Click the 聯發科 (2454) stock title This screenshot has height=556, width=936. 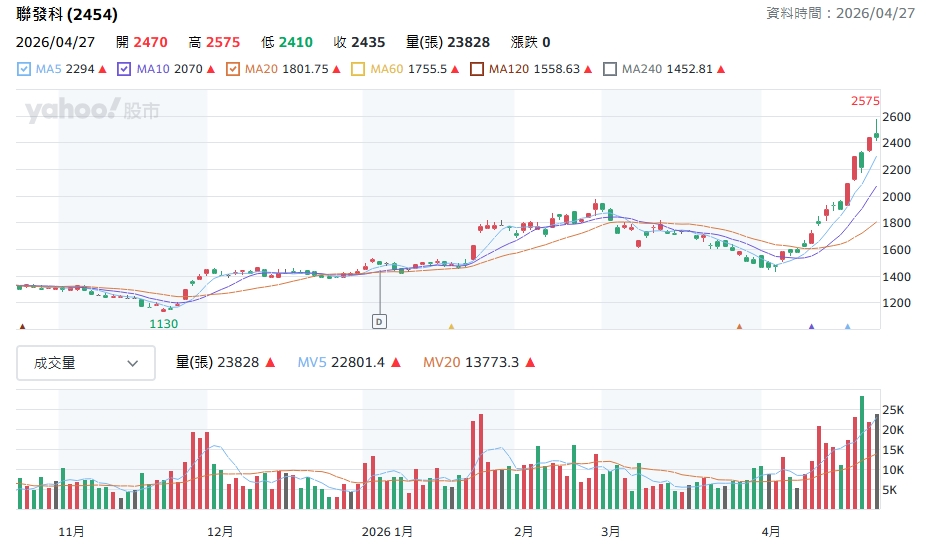click(67, 15)
